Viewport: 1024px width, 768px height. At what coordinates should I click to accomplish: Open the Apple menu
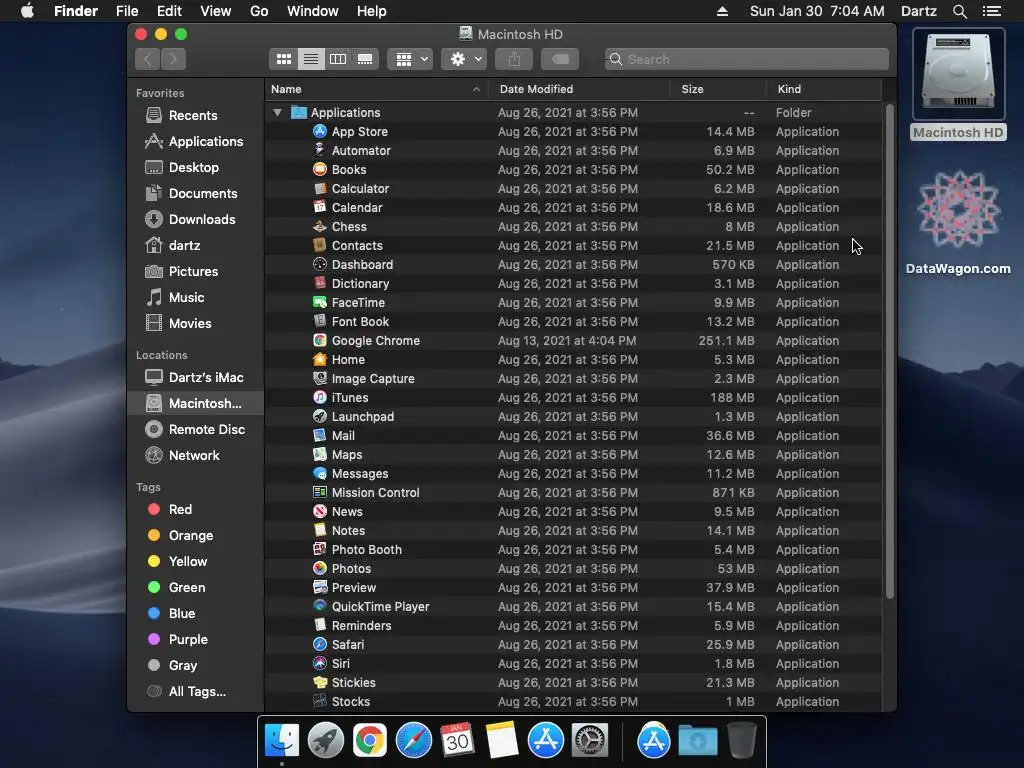pos(27,11)
